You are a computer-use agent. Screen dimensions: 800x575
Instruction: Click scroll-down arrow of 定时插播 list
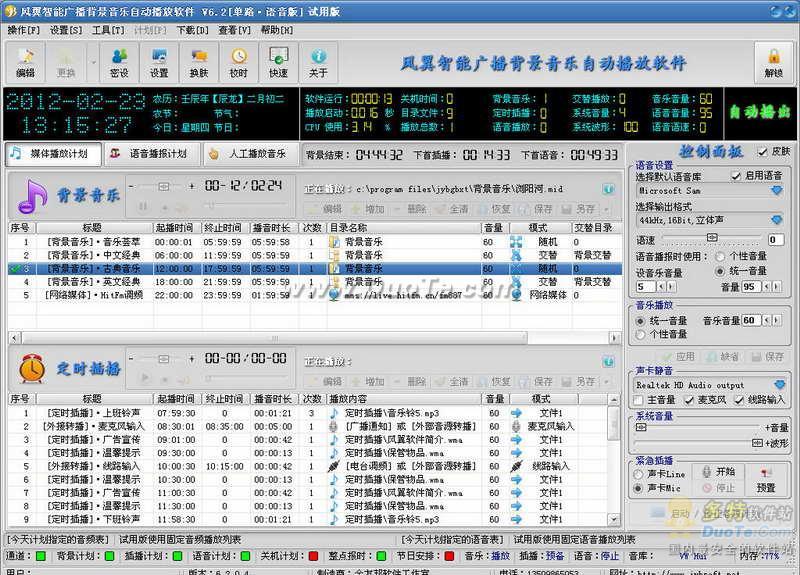point(614,519)
